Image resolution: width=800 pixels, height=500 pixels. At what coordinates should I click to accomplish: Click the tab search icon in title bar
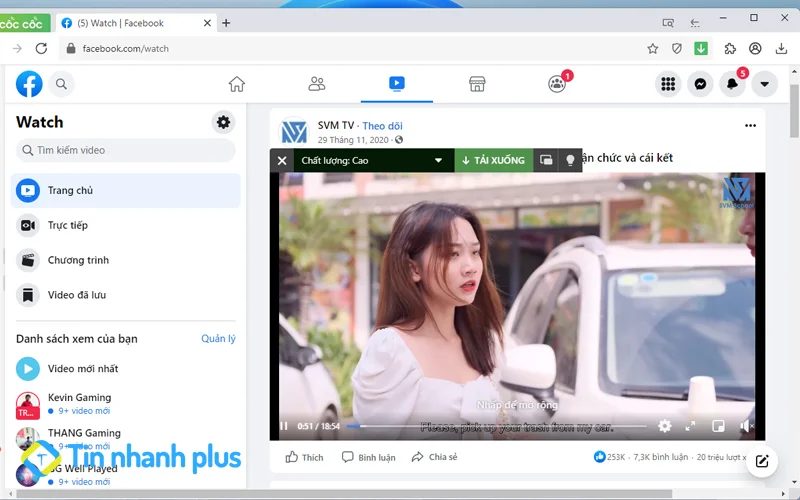pyautogui.click(x=668, y=23)
